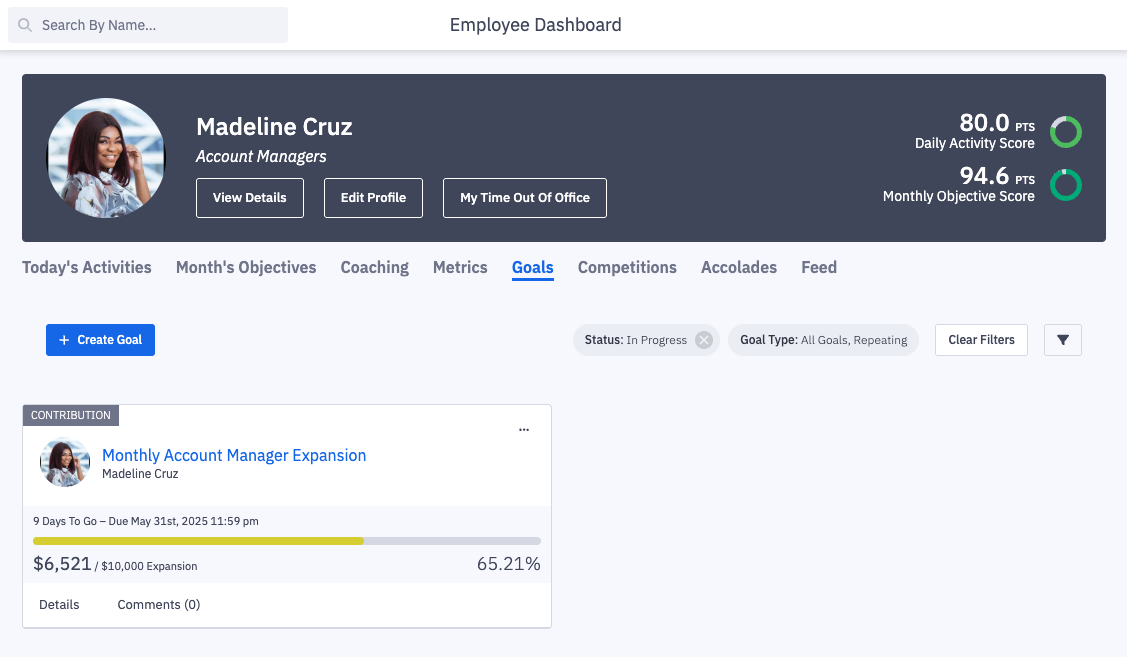The width and height of the screenshot is (1127, 657).
Task: Click the Clear Filters button
Action: pos(981,340)
